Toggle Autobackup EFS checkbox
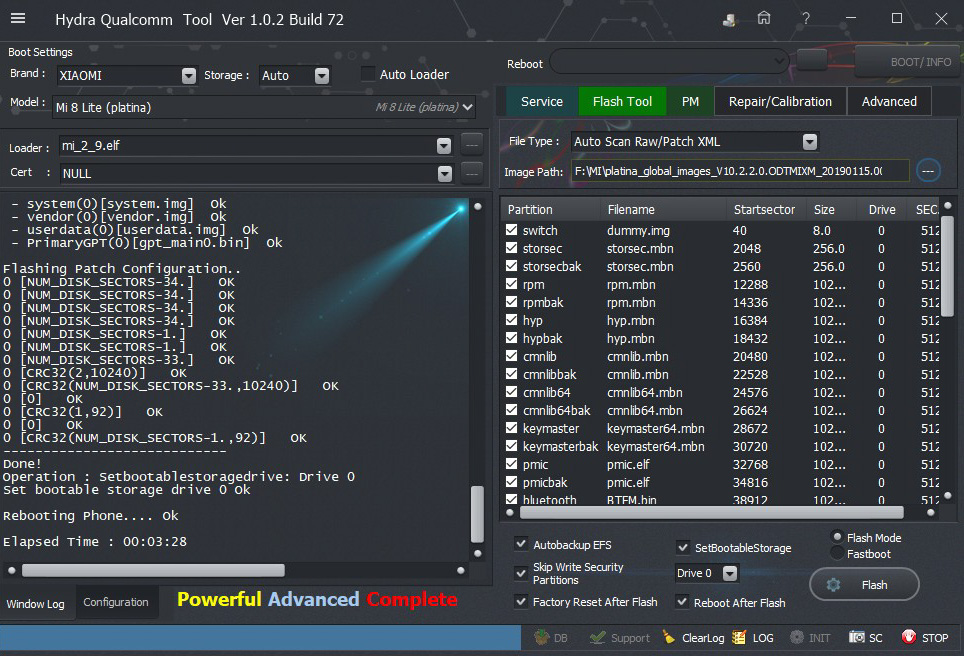 coord(521,544)
